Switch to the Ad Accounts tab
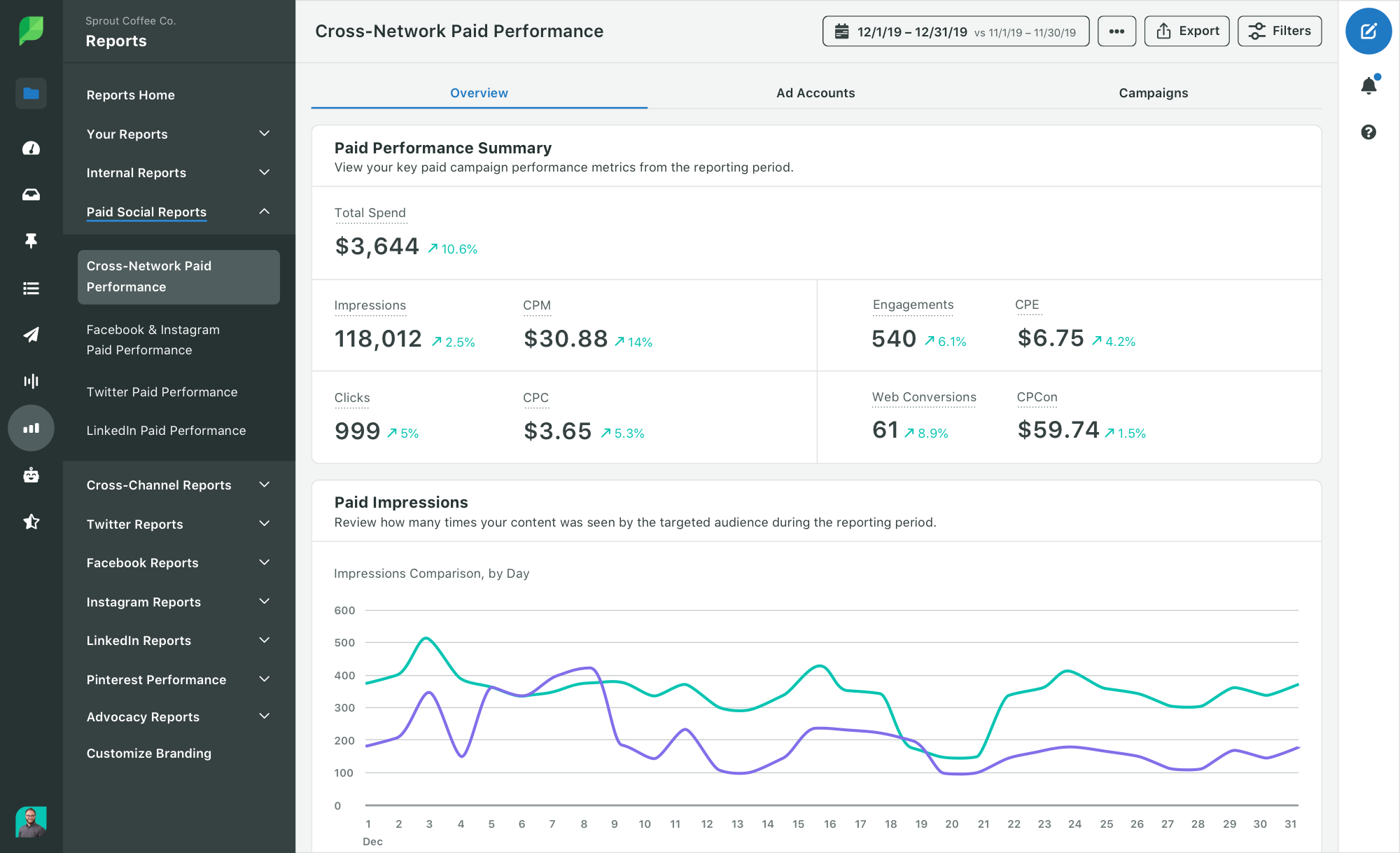The image size is (1400, 853). [x=815, y=92]
